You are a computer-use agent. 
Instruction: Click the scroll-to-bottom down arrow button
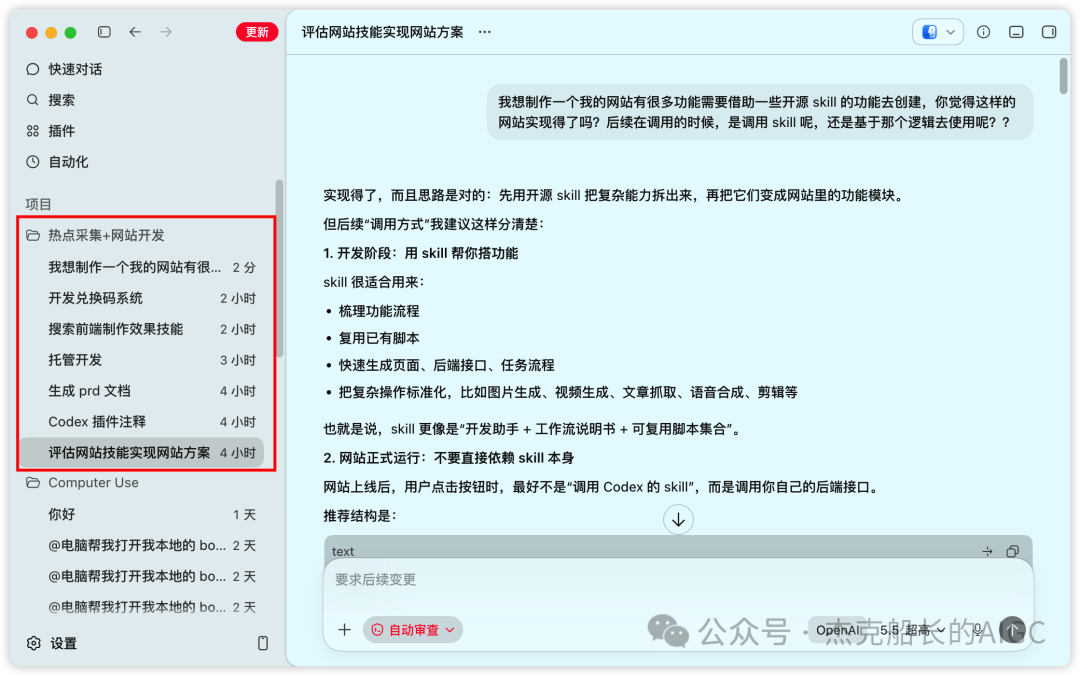pos(678,520)
